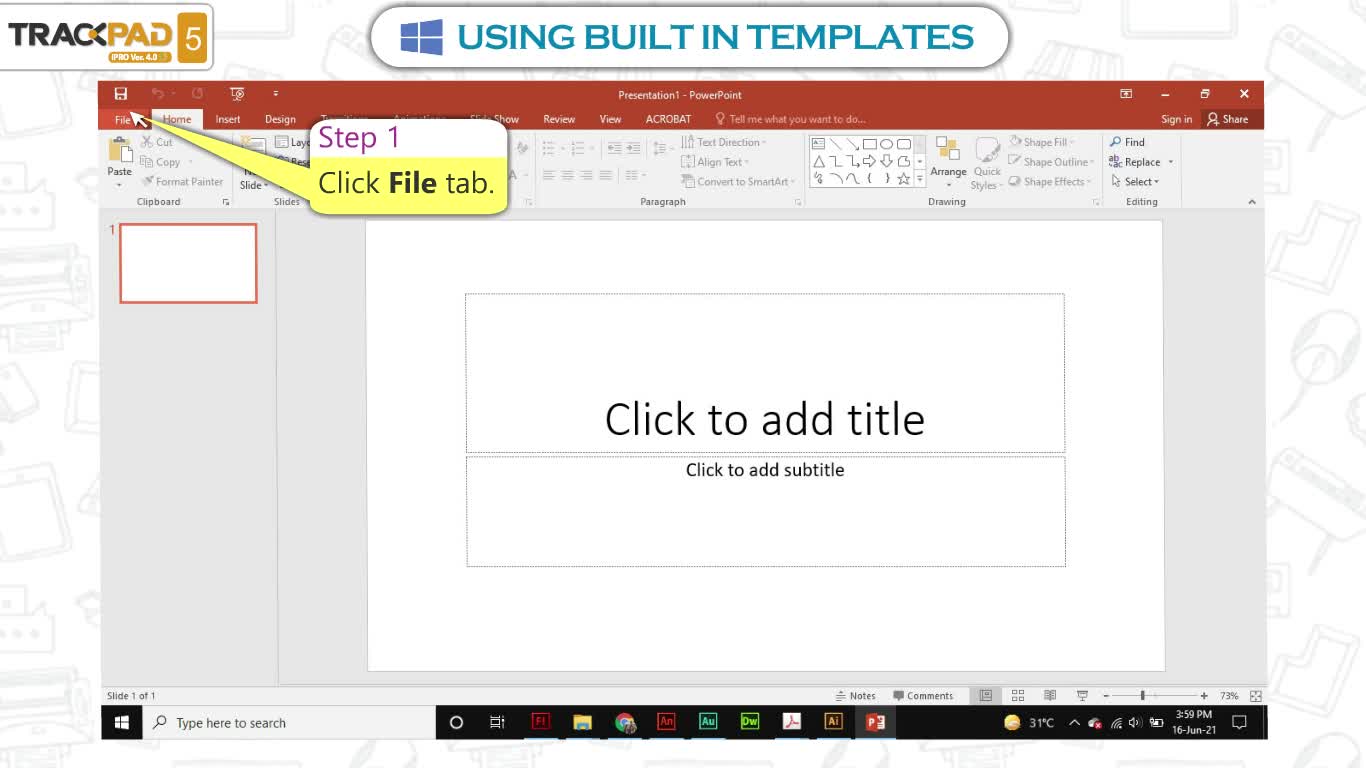Select the Rectangle shape in gallery
1366x768 pixels.
point(869,144)
